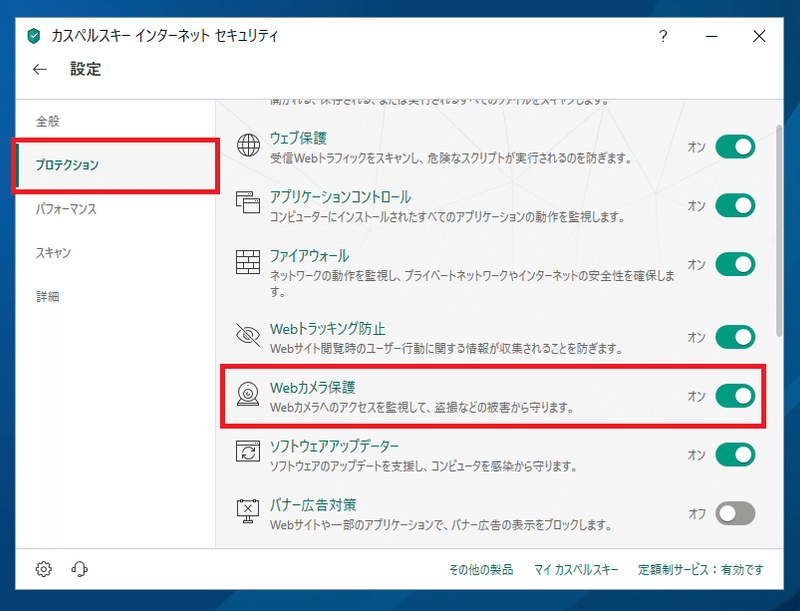Click the brick wall icon for ファイアウォール

point(248,262)
